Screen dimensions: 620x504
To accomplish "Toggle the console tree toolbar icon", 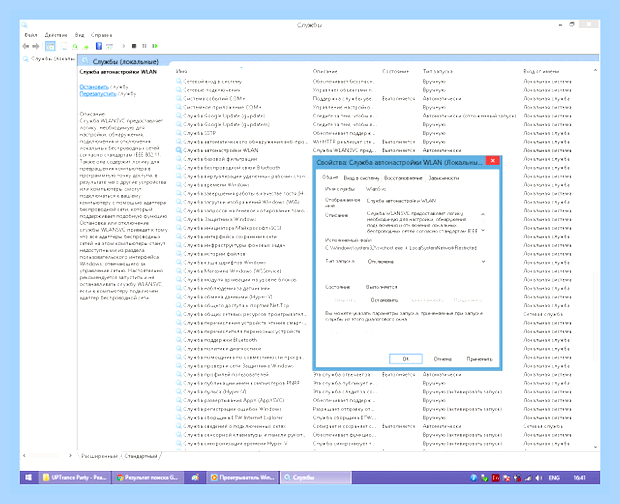I will [x=50, y=46].
